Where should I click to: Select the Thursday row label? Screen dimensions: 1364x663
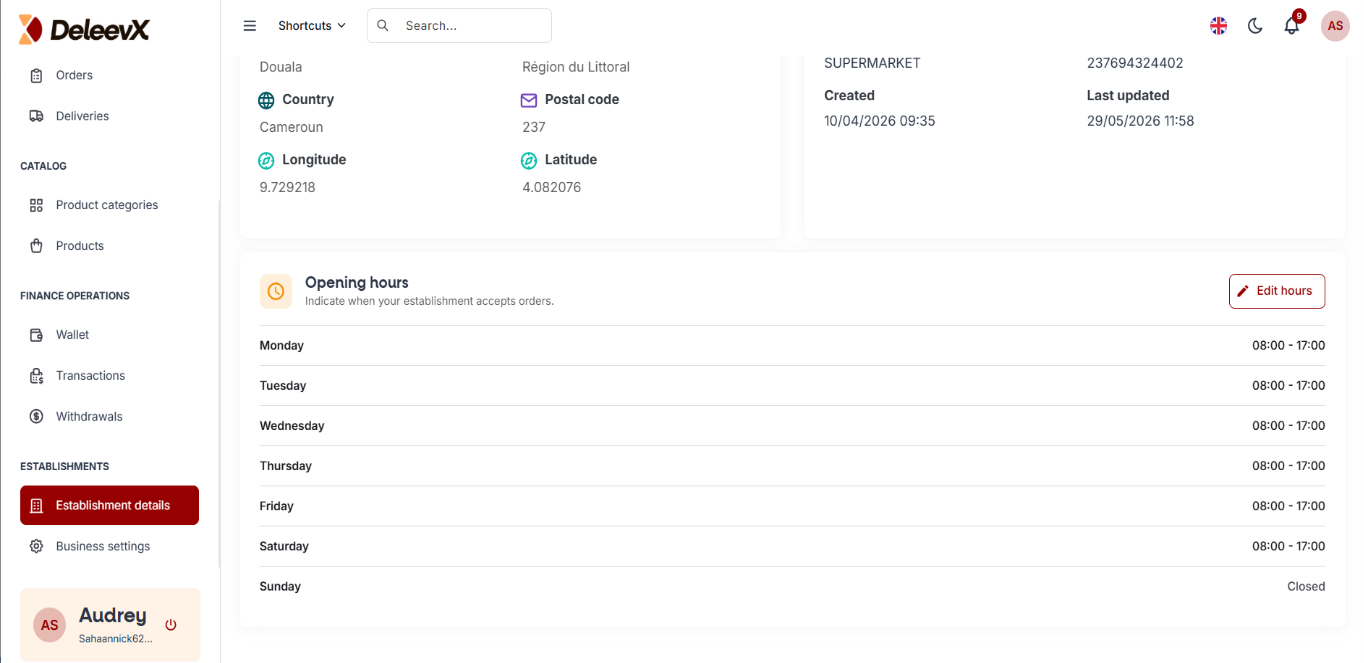point(286,466)
